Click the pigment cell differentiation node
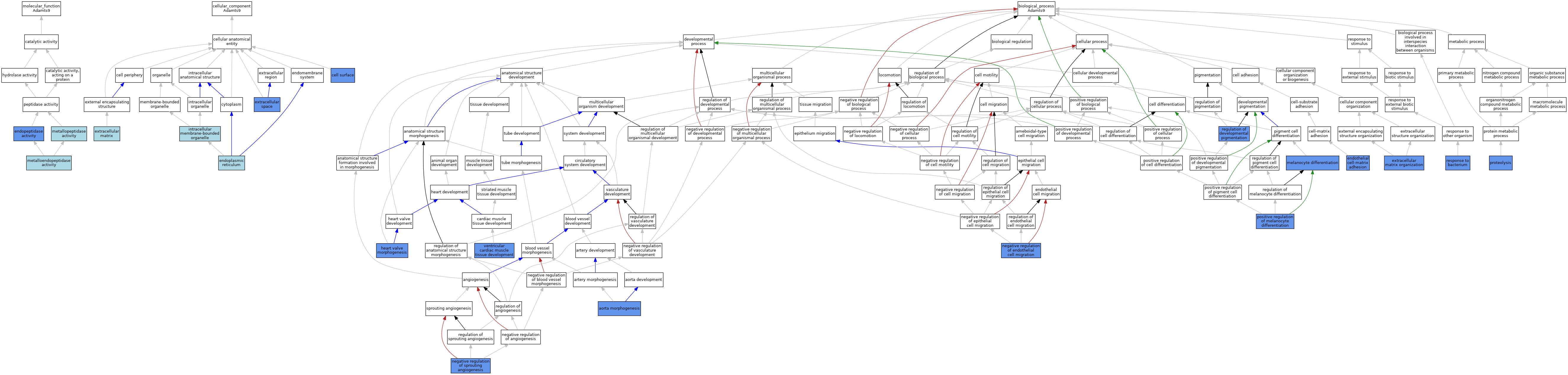This screenshot has width=1568, height=375. [1286, 134]
